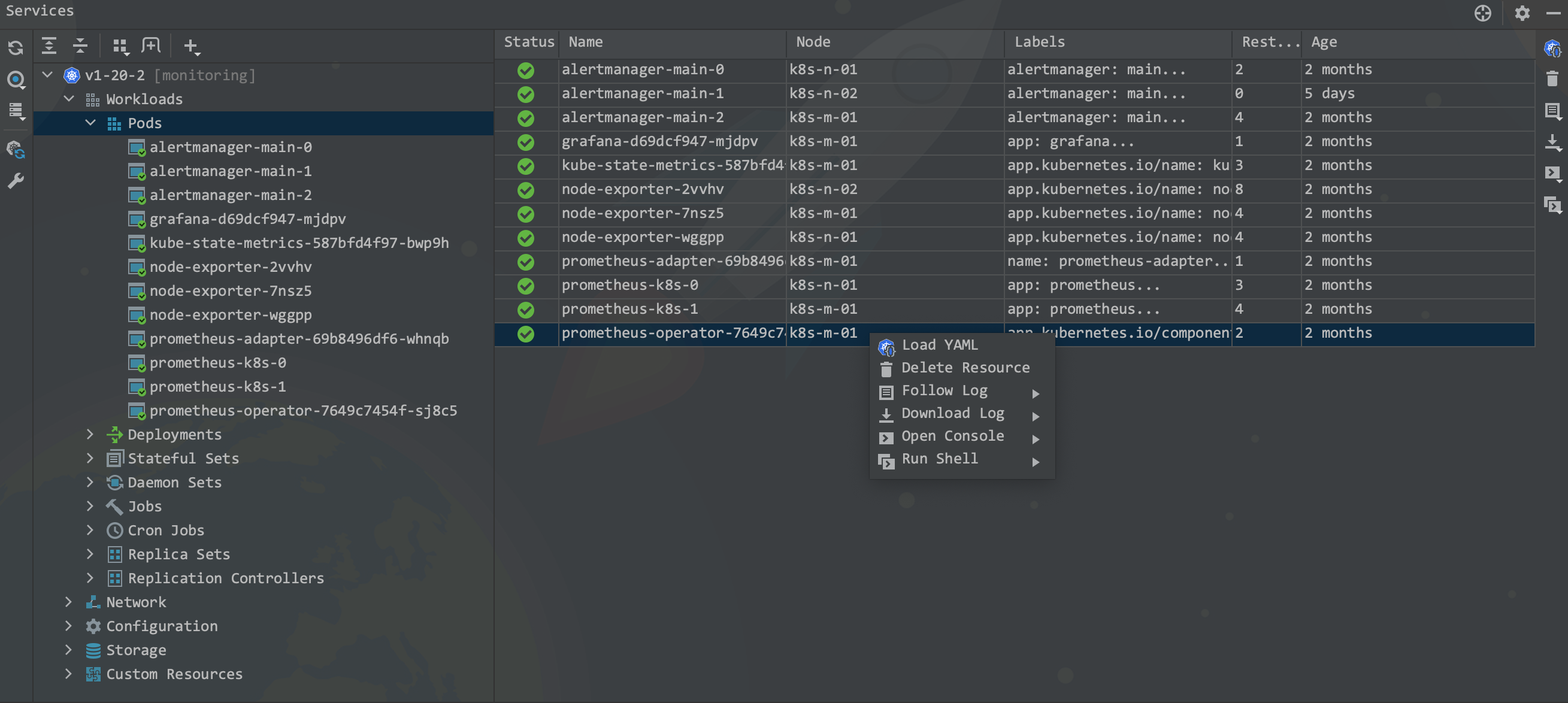Viewport: 1568px width, 703px height.
Task: Expand the Network node
Action: click(68, 602)
